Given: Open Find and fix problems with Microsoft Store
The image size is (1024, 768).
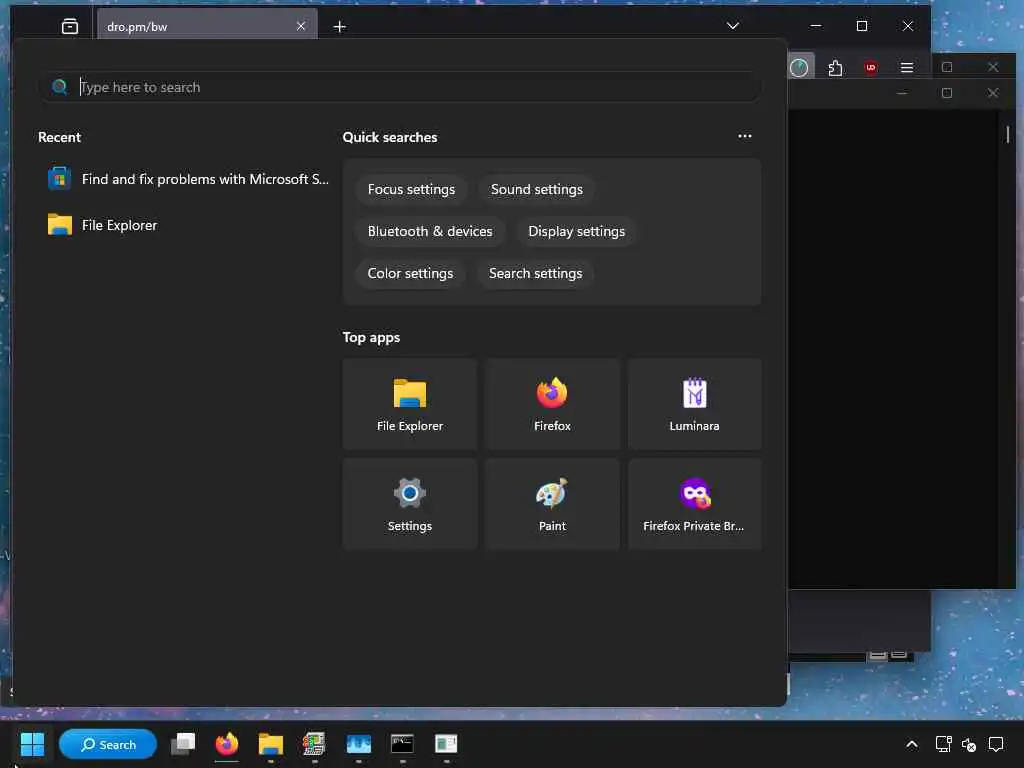Looking at the screenshot, I should (188, 179).
